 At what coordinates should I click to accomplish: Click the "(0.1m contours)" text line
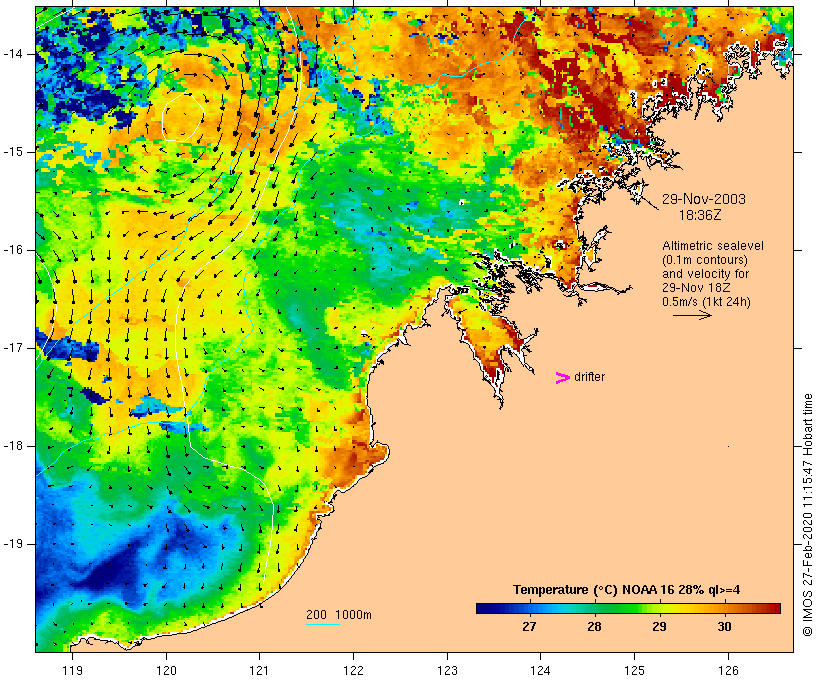pyautogui.click(x=704, y=260)
